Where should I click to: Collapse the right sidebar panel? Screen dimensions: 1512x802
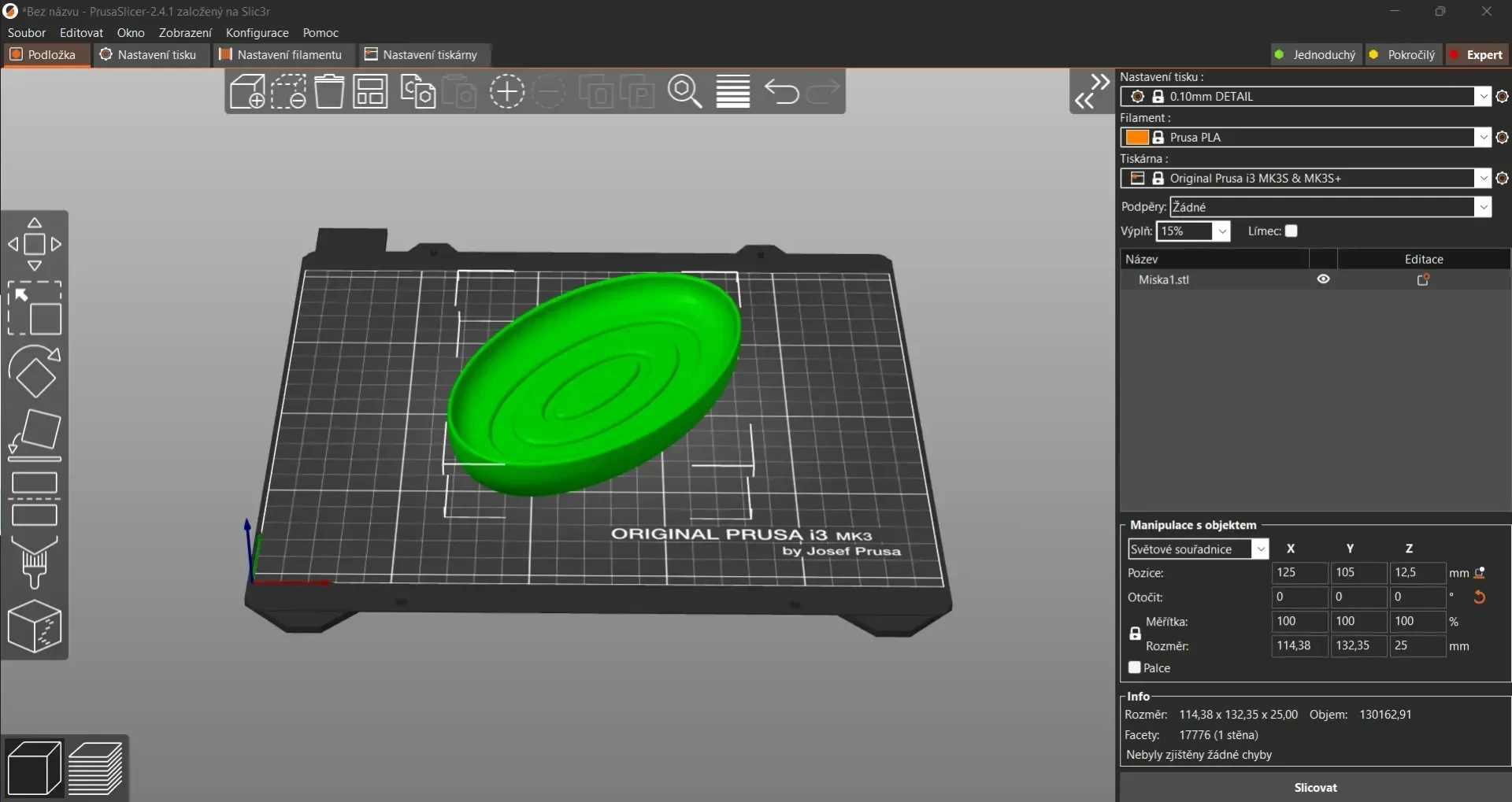(1092, 91)
